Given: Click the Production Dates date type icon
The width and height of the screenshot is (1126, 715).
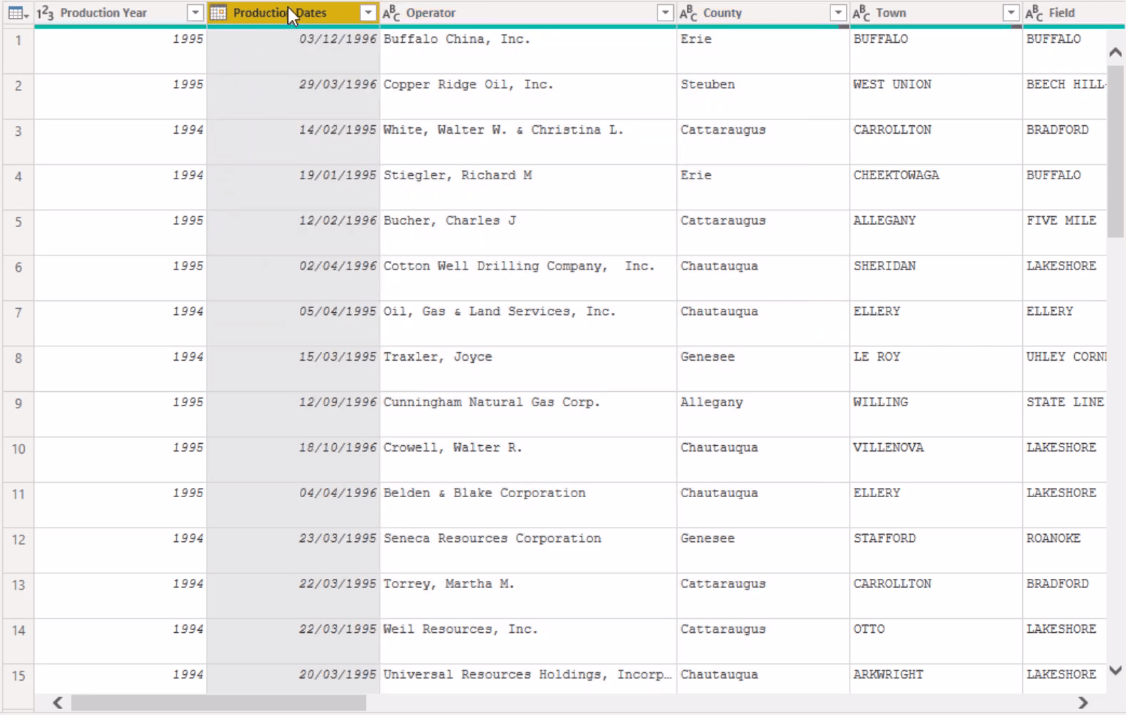Looking at the screenshot, I should point(218,13).
